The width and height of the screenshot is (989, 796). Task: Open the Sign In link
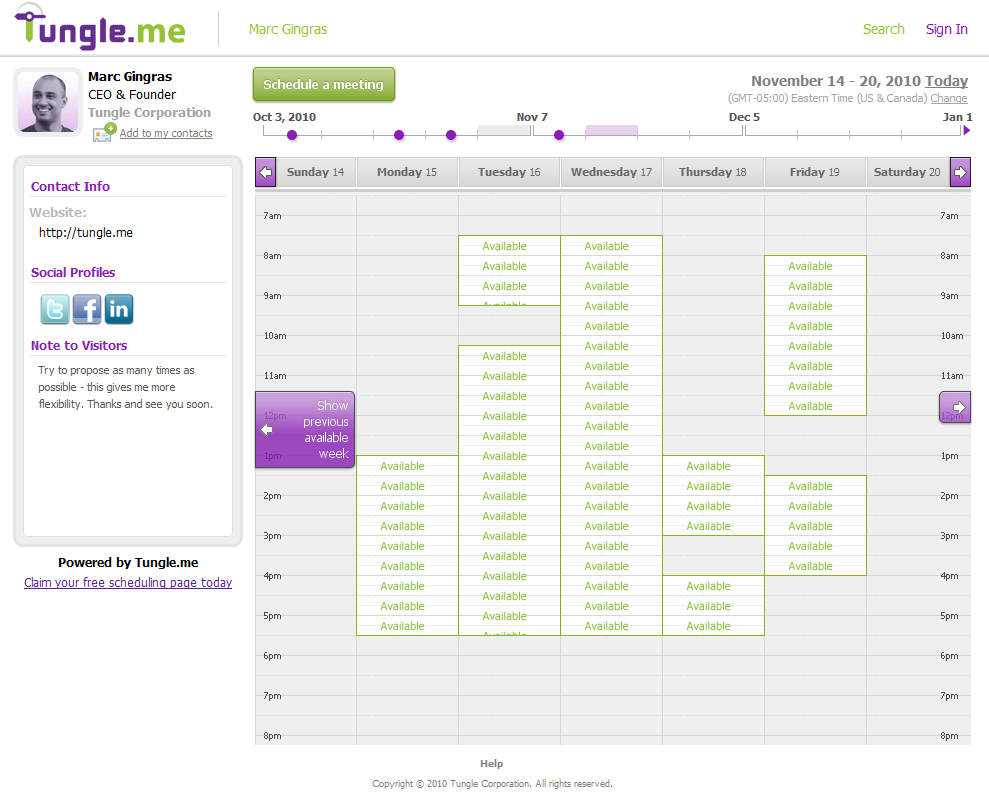click(946, 29)
